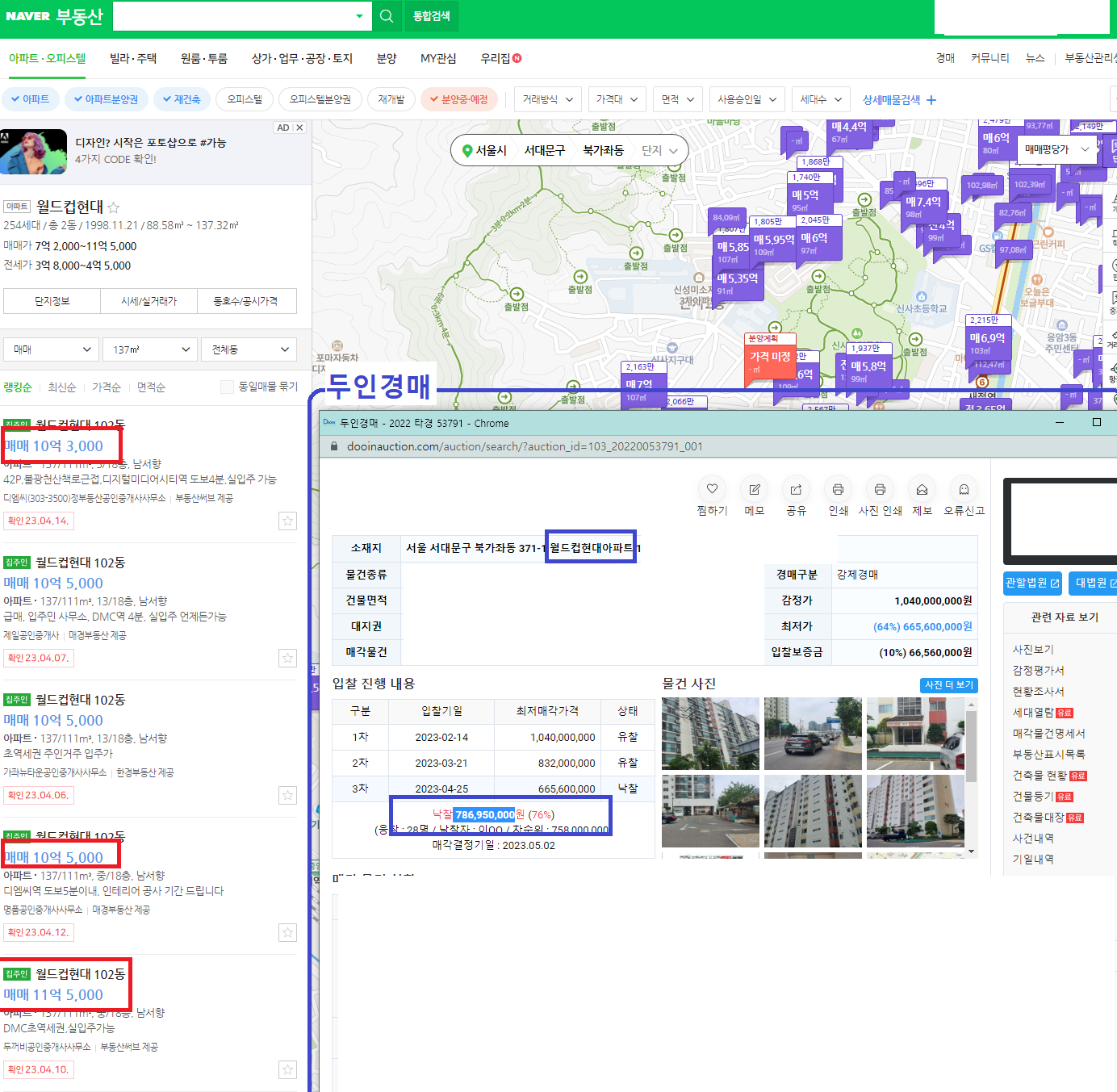The height and width of the screenshot is (1092, 1117).
Task: Open the 뉴스 link
Action: (1035, 58)
